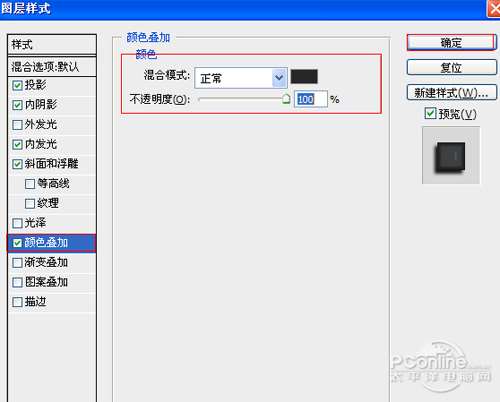This screenshot has height=402, width=500.
Task: Enable the 纹理 texture checkbox
Action: pos(30,204)
